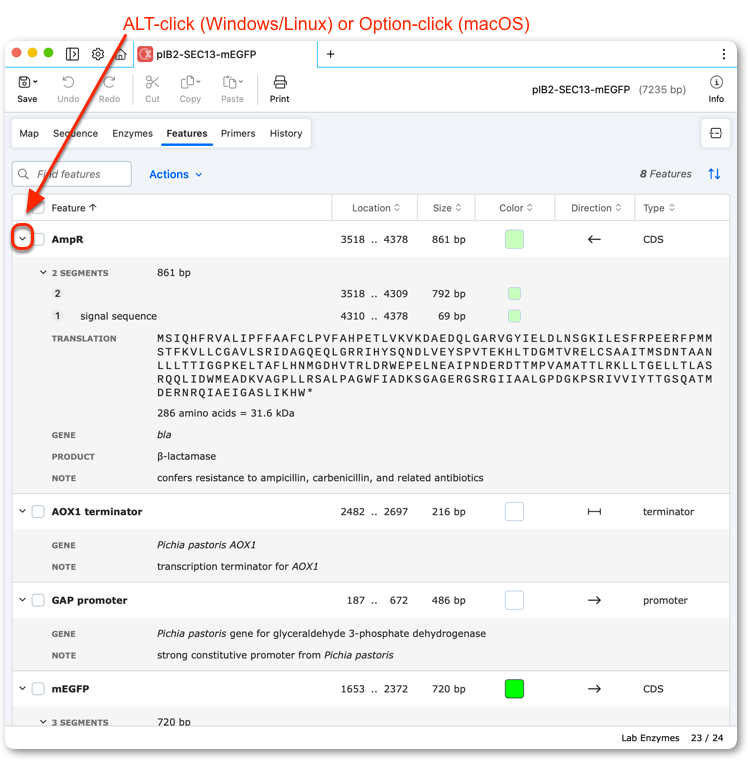
Task: Click signal sequence segment color swatch
Action: tap(514, 316)
